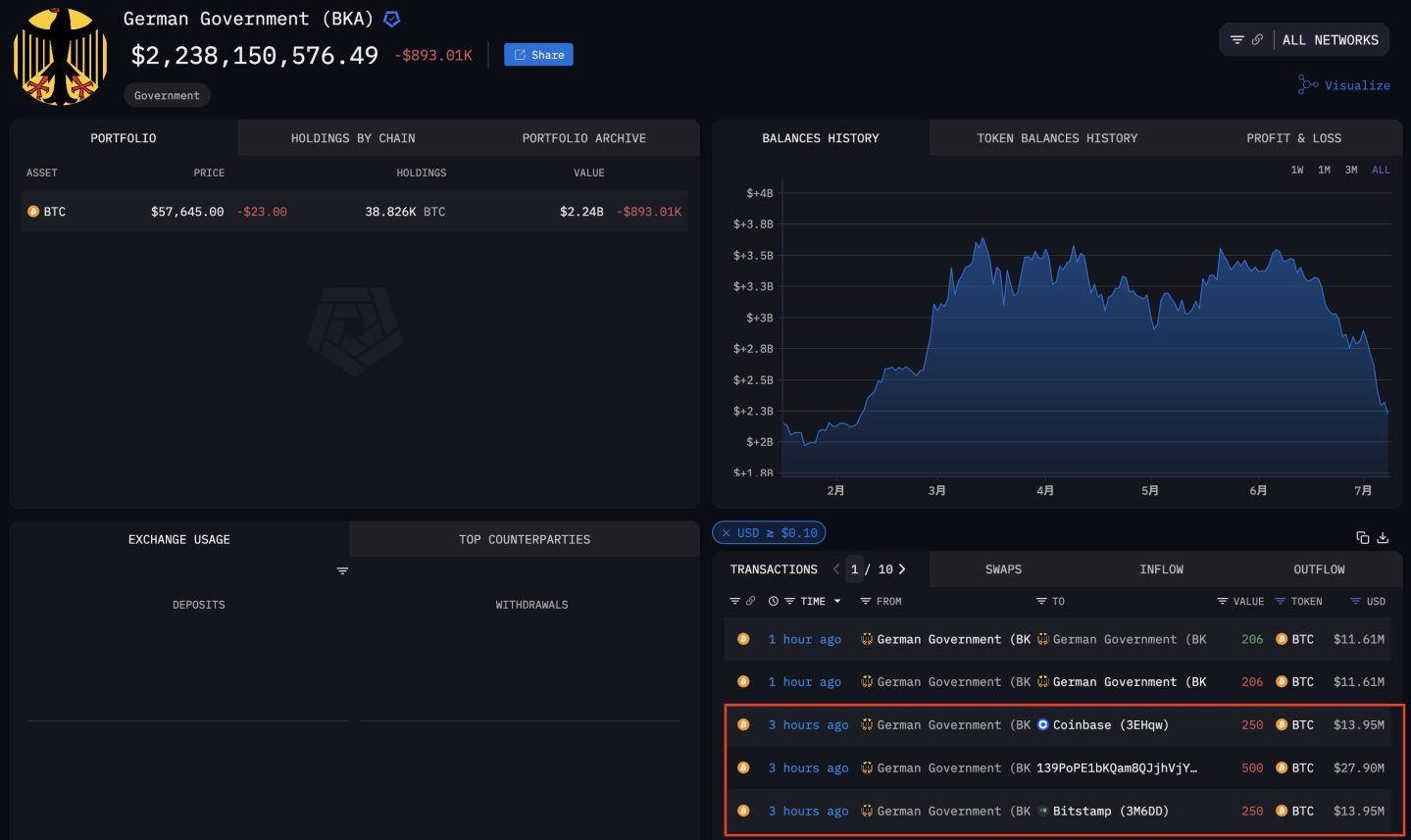The image size is (1411, 840).
Task: Click the filter icon in the All Networks box
Action: coord(1236,40)
